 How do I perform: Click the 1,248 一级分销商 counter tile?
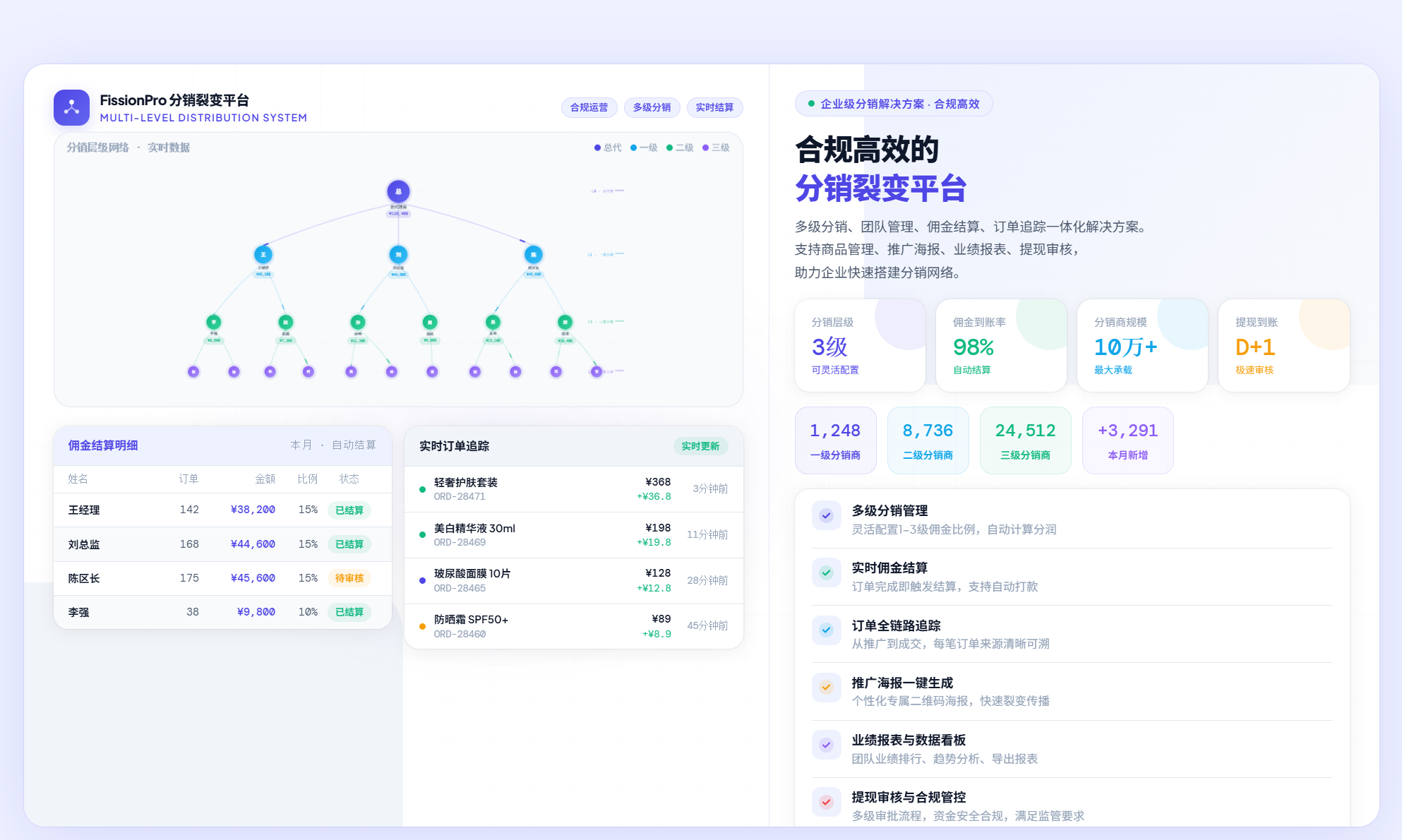point(835,440)
